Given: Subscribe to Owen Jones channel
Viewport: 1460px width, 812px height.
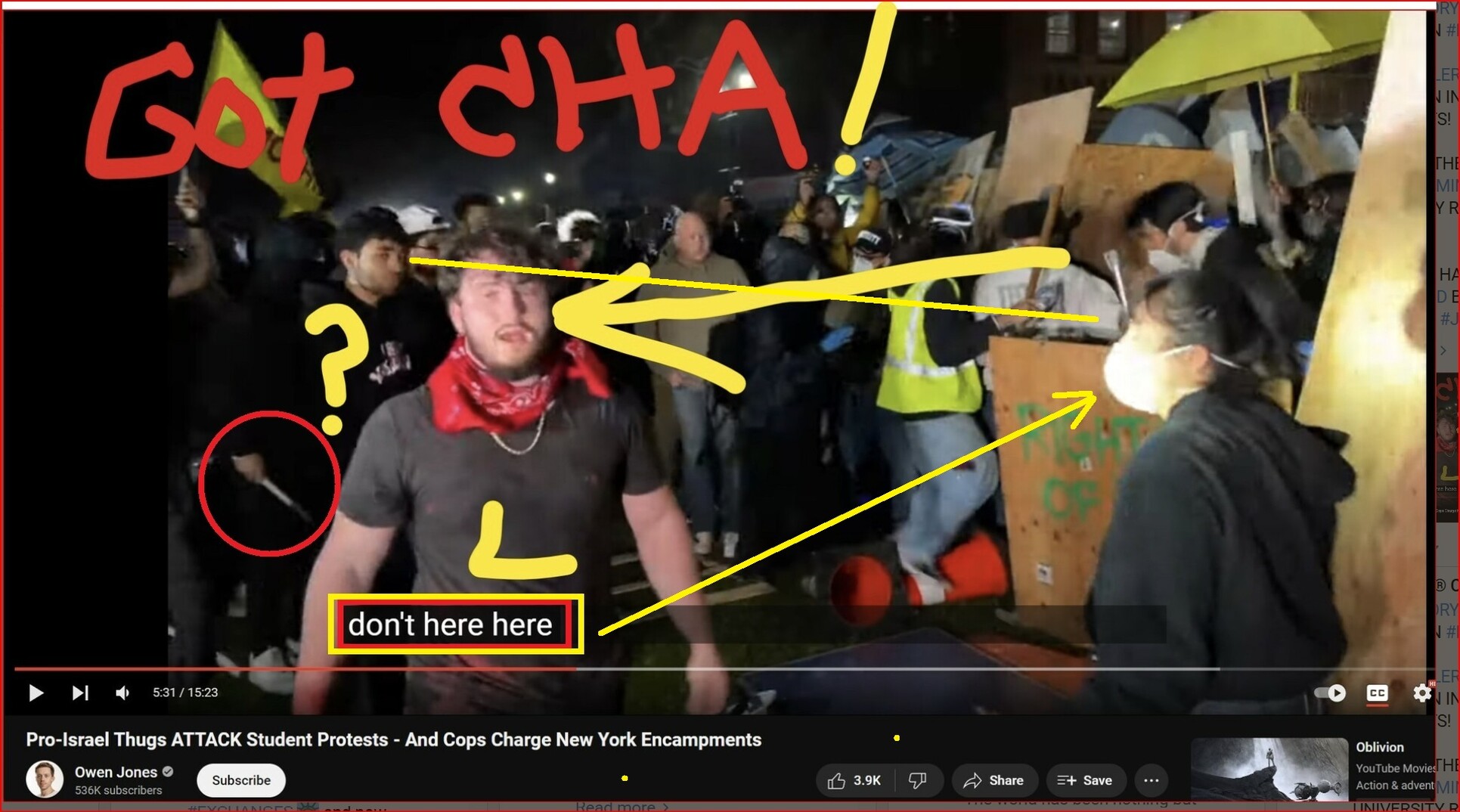Looking at the screenshot, I should pyautogui.click(x=241, y=780).
